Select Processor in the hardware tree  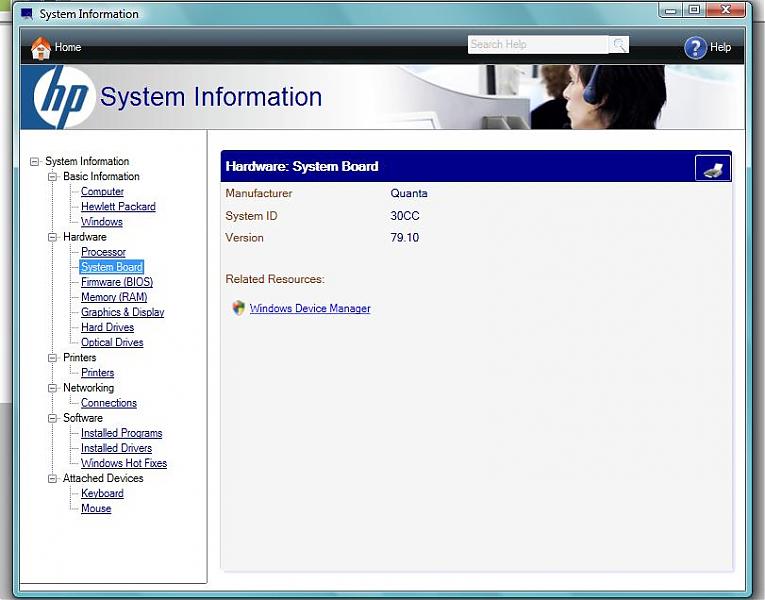[x=103, y=252]
